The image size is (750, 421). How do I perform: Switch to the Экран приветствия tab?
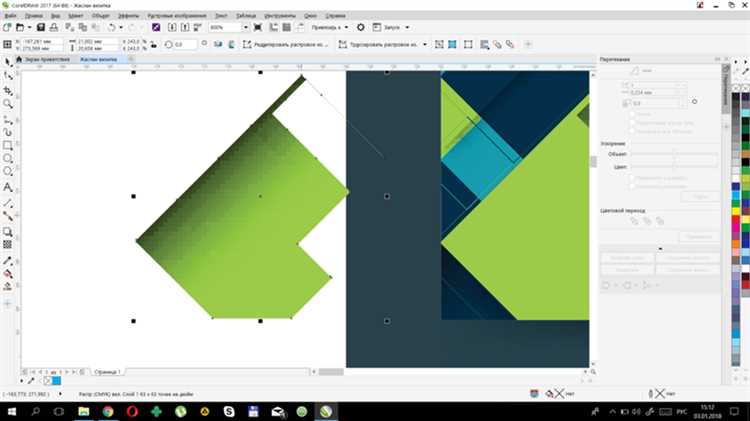[50, 59]
